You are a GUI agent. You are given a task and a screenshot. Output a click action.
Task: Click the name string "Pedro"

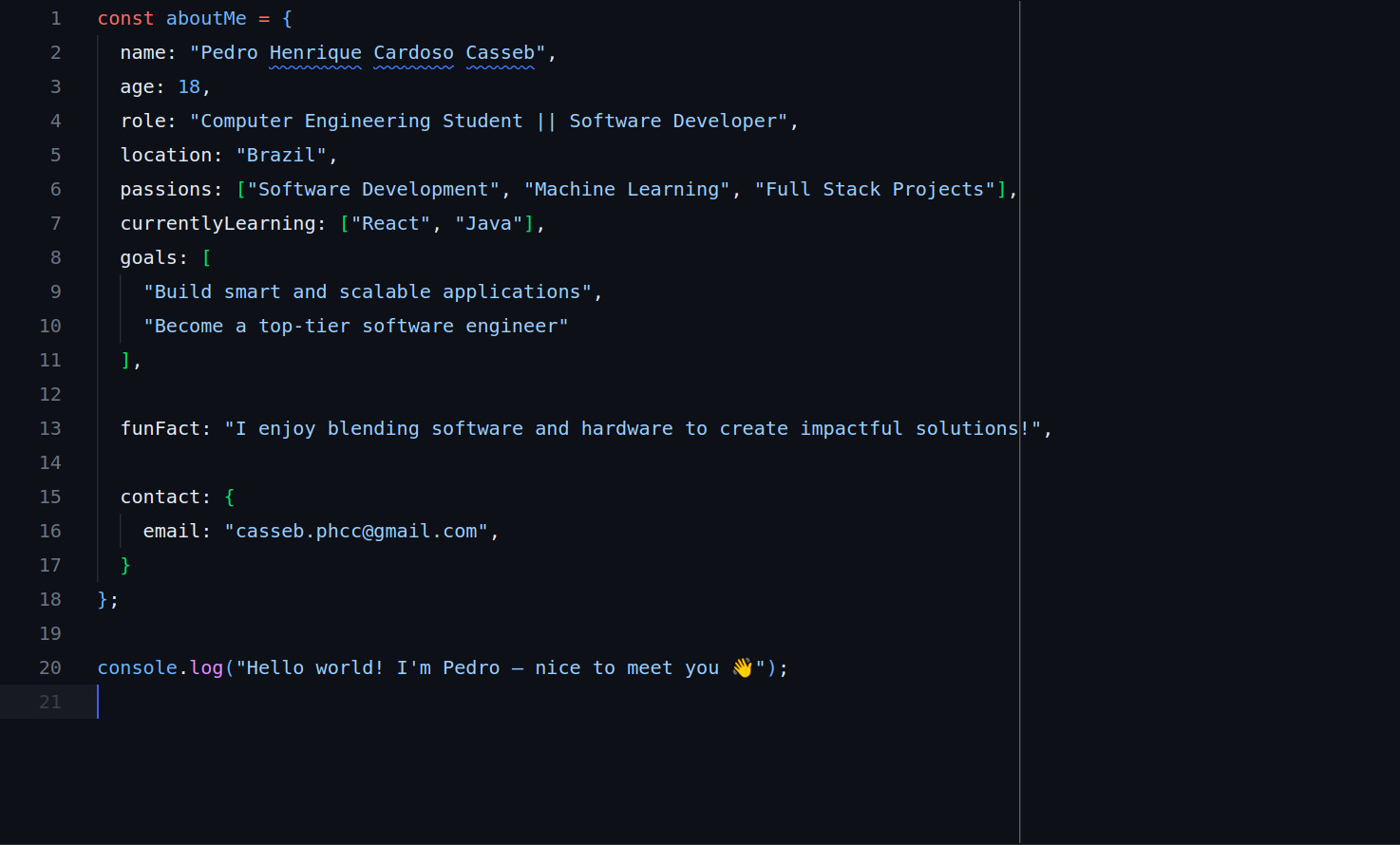(229, 52)
